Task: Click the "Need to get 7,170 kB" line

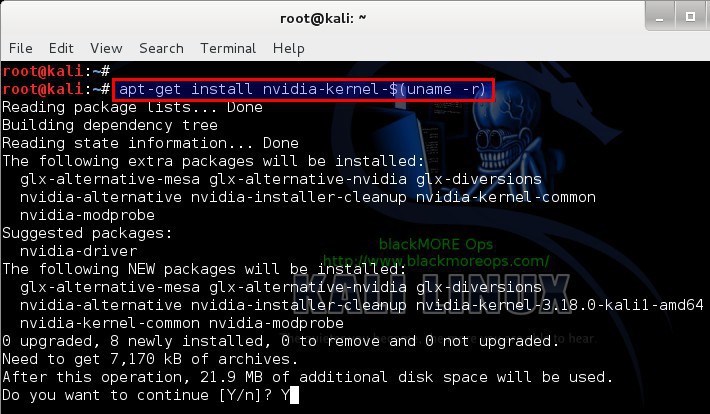Action: tap(150, 359)
